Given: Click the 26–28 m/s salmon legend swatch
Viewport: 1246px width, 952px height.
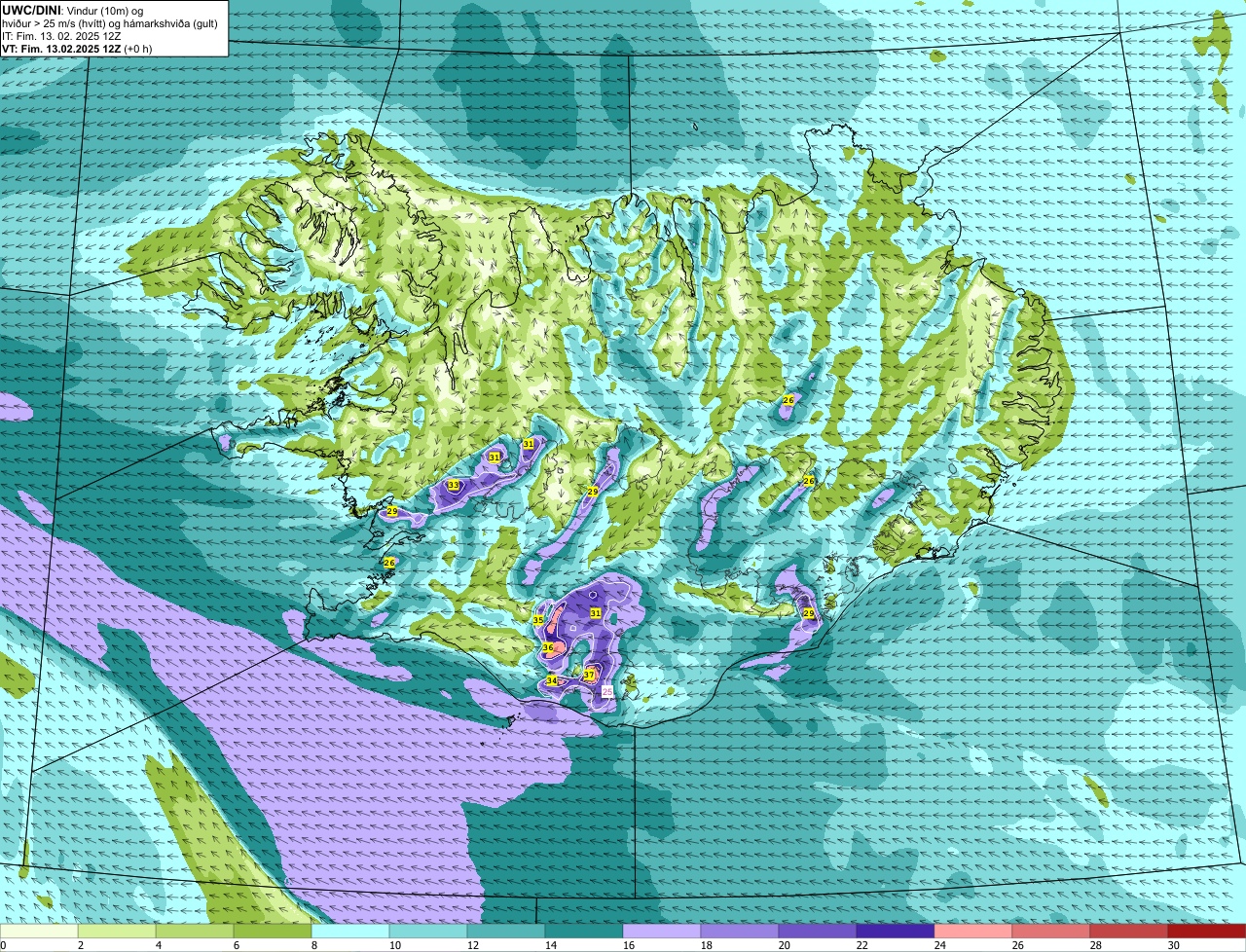Looking at the screenshot, I should [x=1051, y=932].
